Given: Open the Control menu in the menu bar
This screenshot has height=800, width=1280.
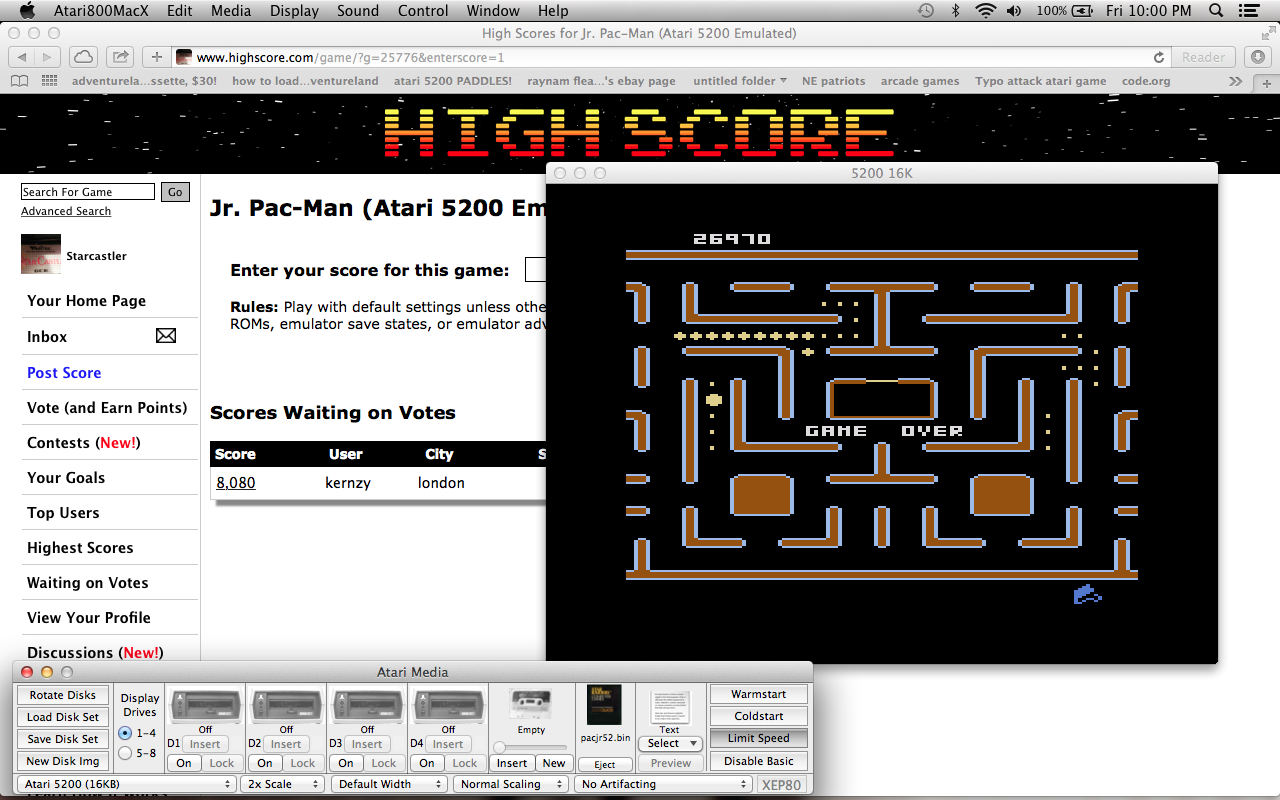Looking at the screenshot, I should coord(423,11).
